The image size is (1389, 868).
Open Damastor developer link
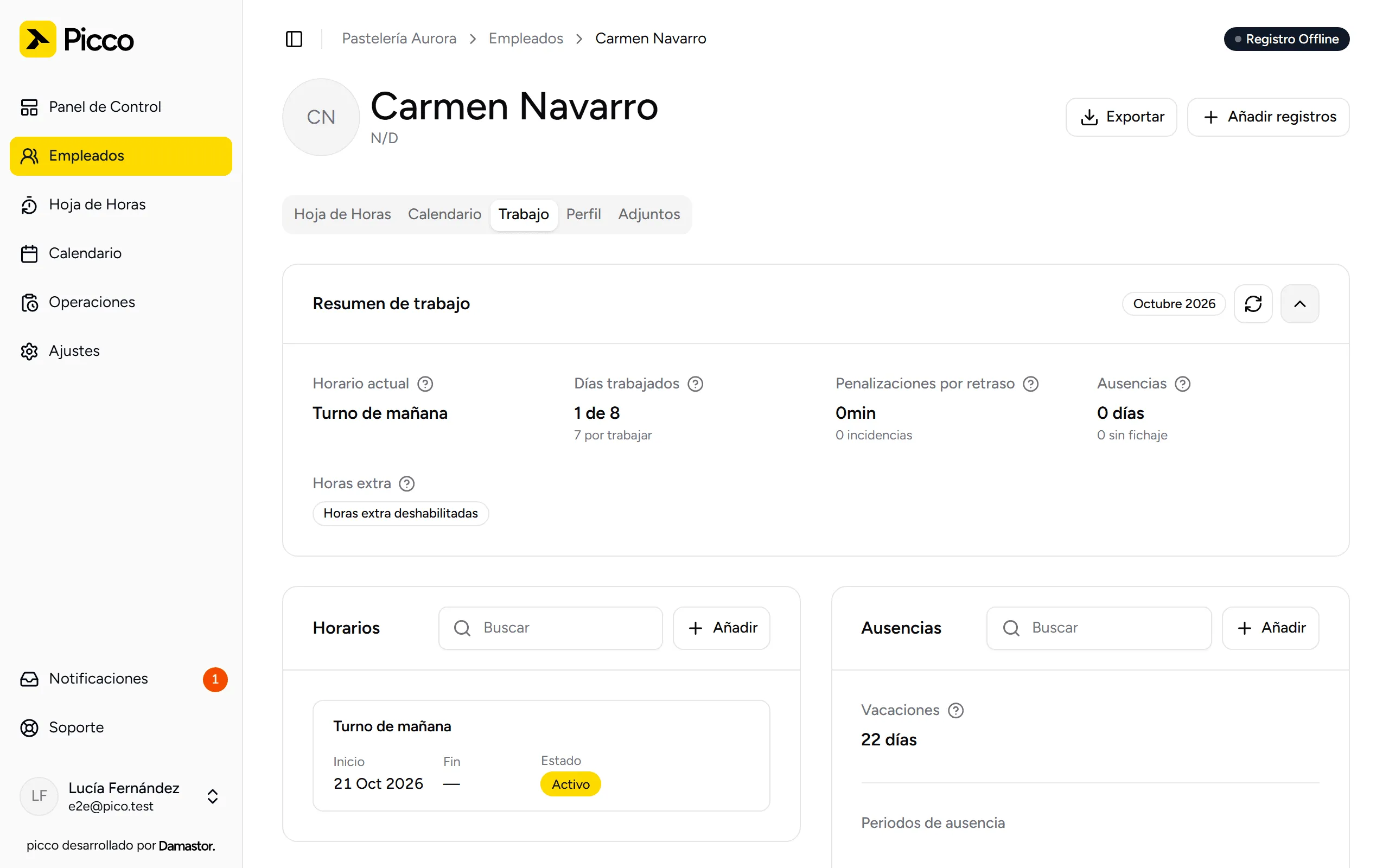(187, 846)
